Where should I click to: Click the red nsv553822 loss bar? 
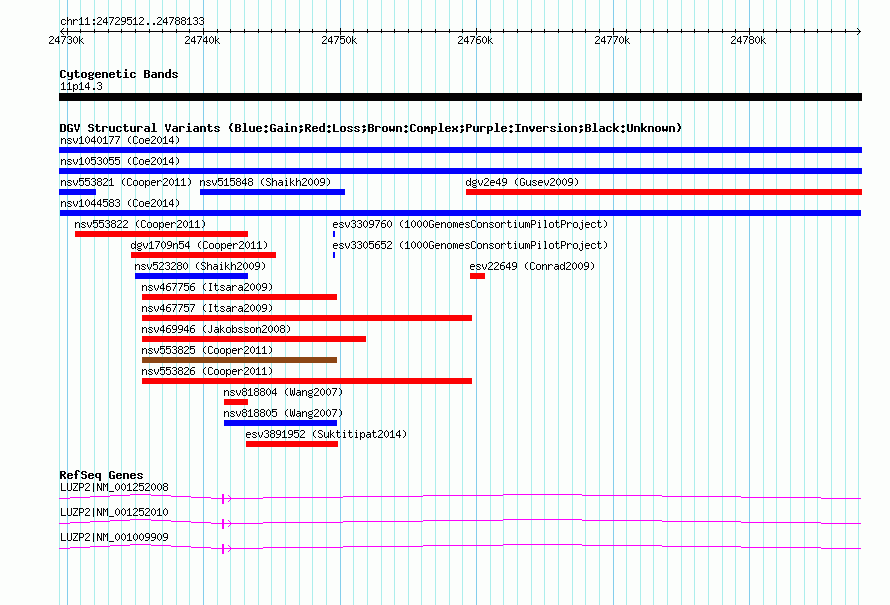pyautogui.click(x=161, y=234)
